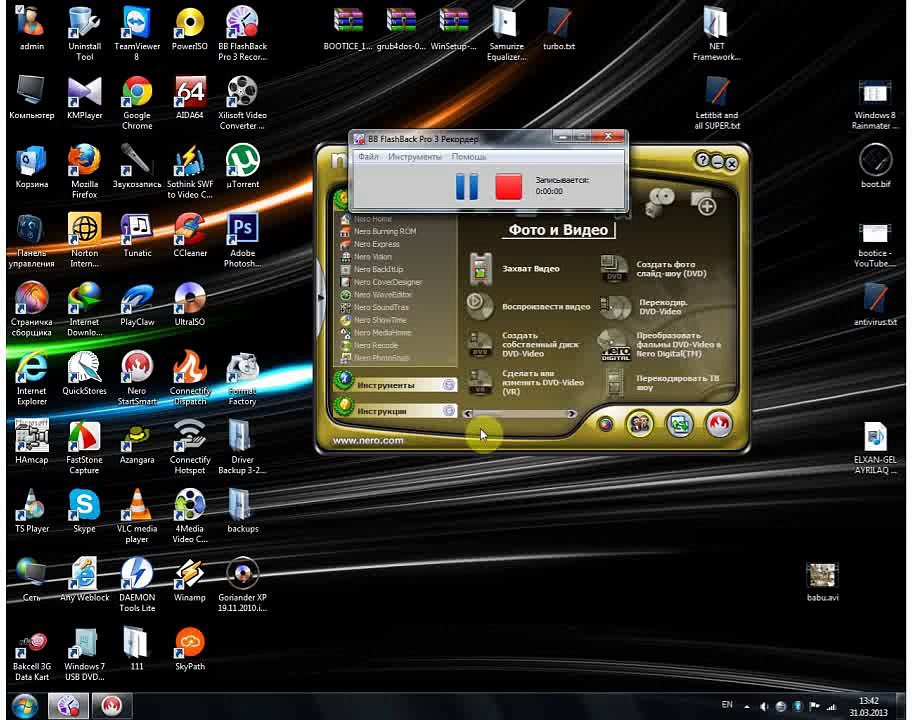
Task: Open the Nero help question-mark button
Action: [x=702, y=160]
